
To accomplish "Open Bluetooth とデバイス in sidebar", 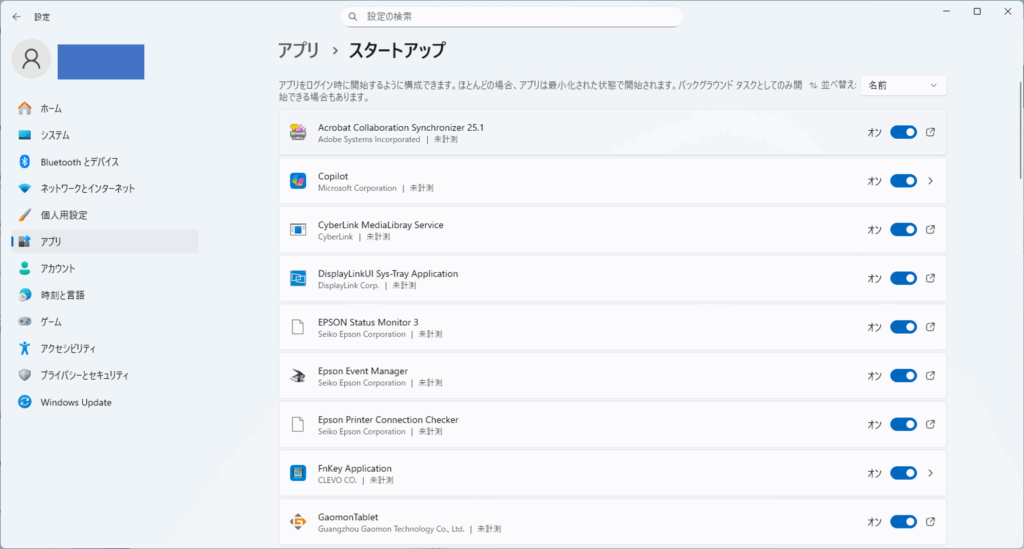I will pos(80,162).
